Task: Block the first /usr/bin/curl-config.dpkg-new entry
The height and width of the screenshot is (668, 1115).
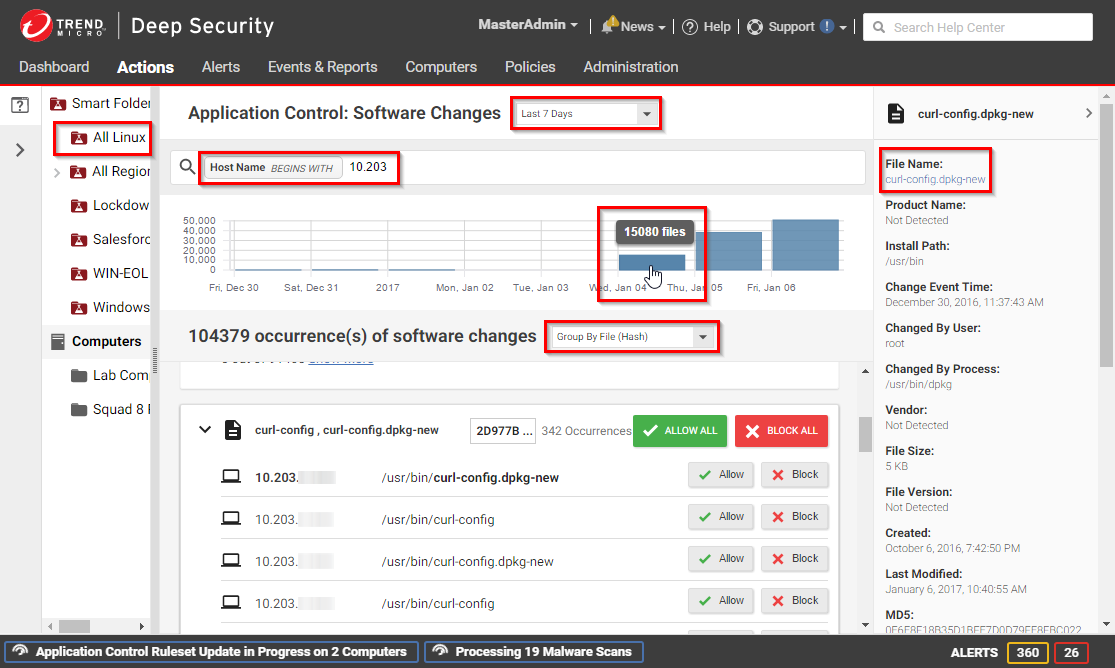Action: pos(794,474)
